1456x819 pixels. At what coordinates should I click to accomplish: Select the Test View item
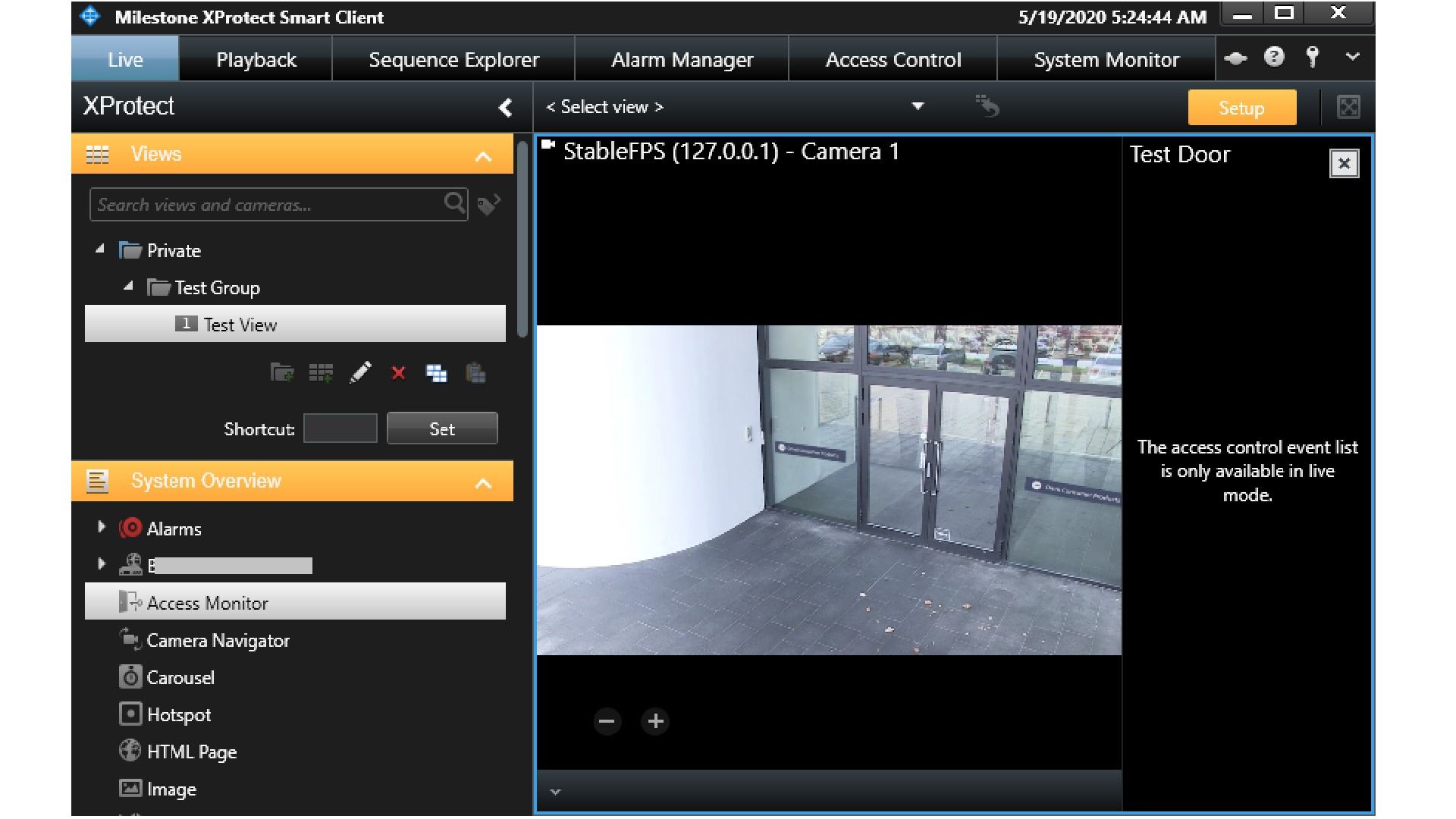coord(295,324)
